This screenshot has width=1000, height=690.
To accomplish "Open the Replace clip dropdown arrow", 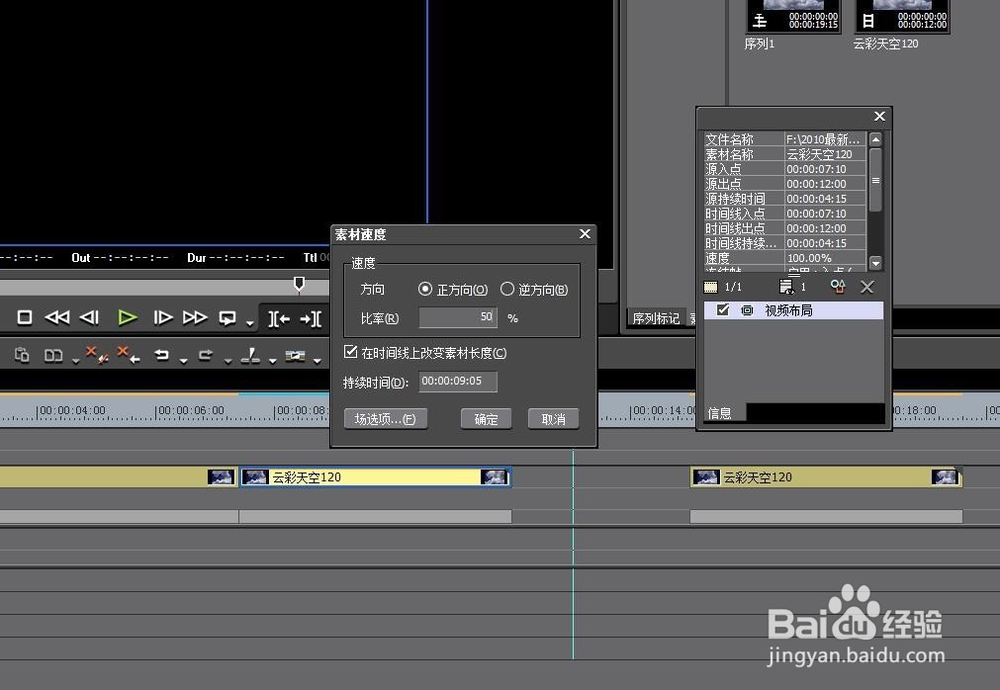I will click(x=75, y=361).
